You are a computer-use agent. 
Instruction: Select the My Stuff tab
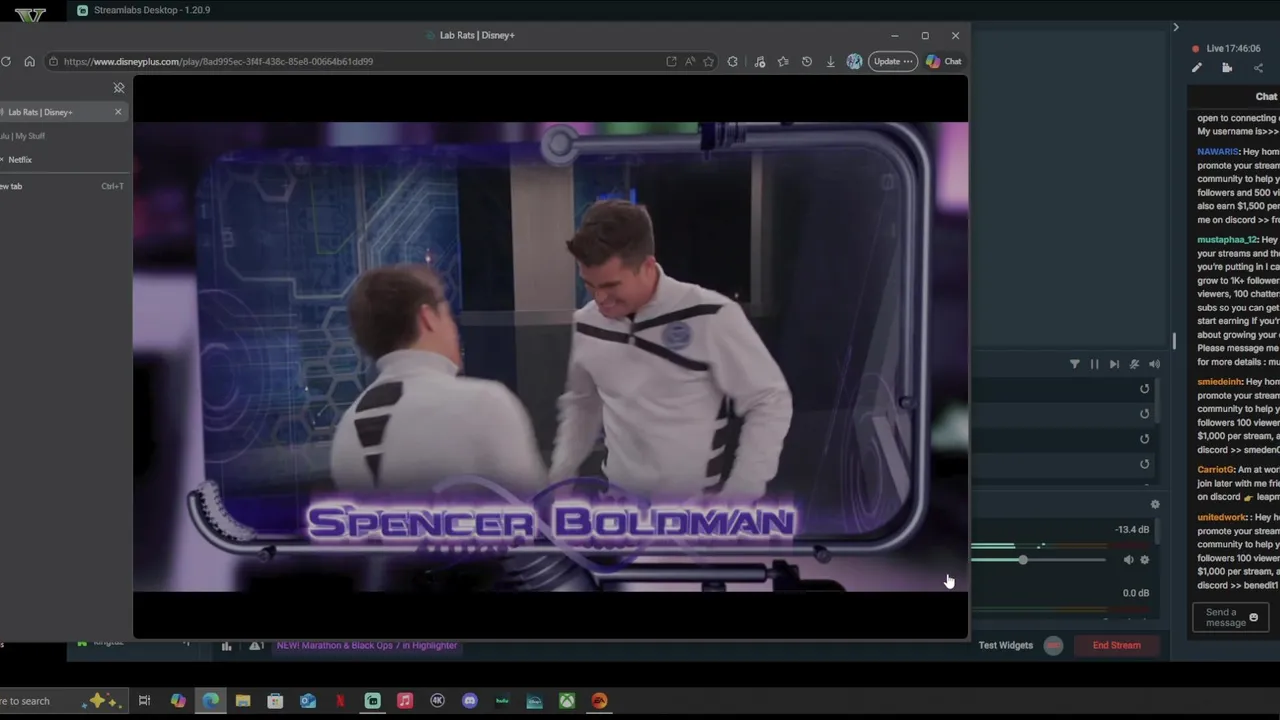click(x=62, y=136)
